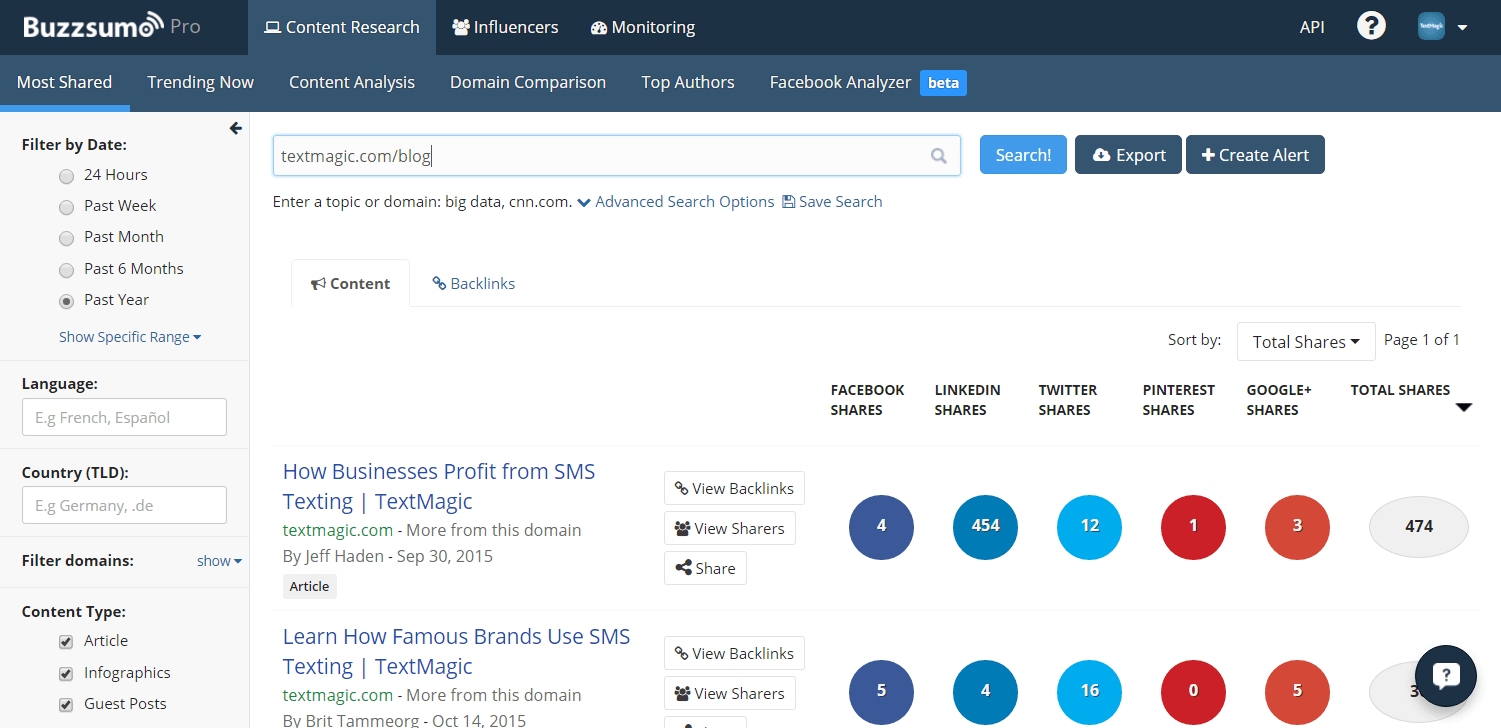Switch to the Trending Now tab

pos(201,82)
